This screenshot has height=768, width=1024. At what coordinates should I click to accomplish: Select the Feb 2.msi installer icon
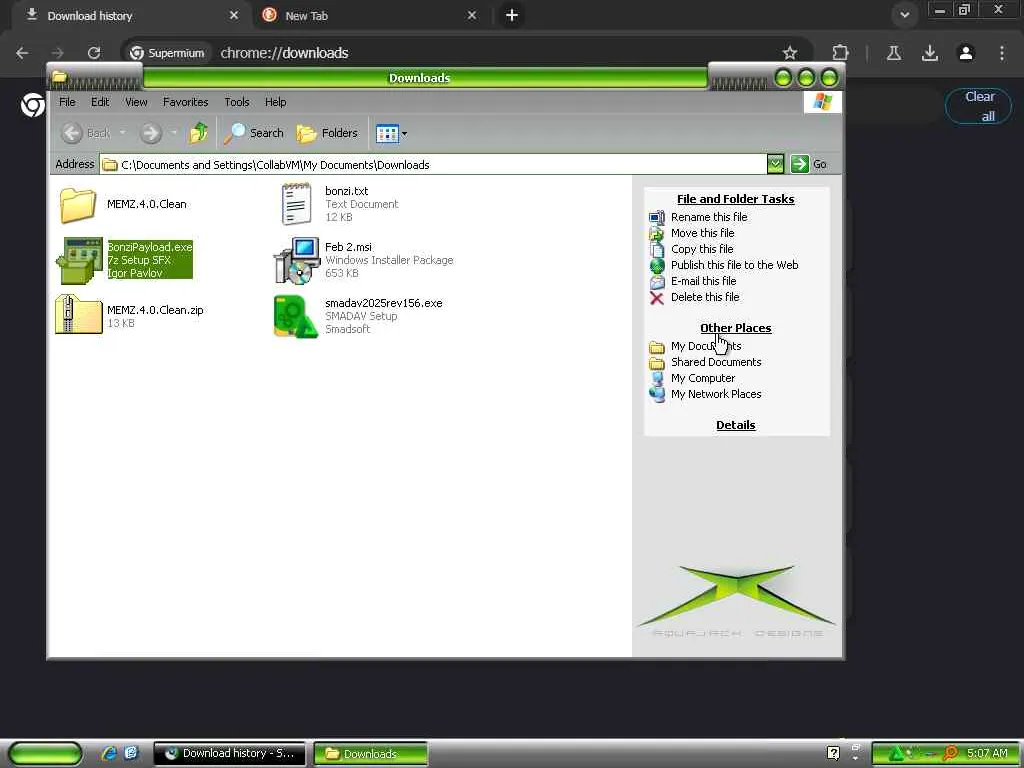click(296, 261)
